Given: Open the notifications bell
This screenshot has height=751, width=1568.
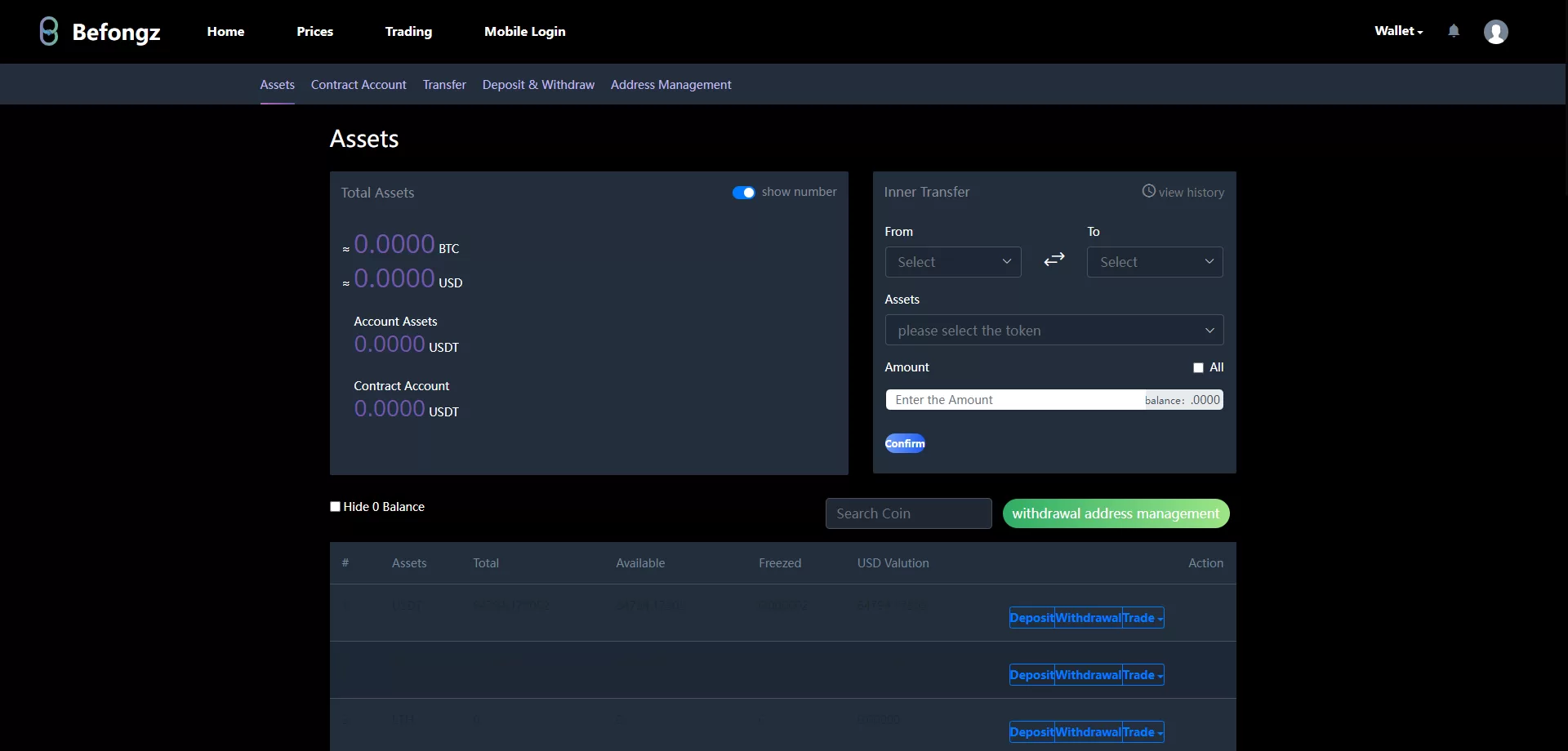Looking at the screenshot, I should [1454, 31].
